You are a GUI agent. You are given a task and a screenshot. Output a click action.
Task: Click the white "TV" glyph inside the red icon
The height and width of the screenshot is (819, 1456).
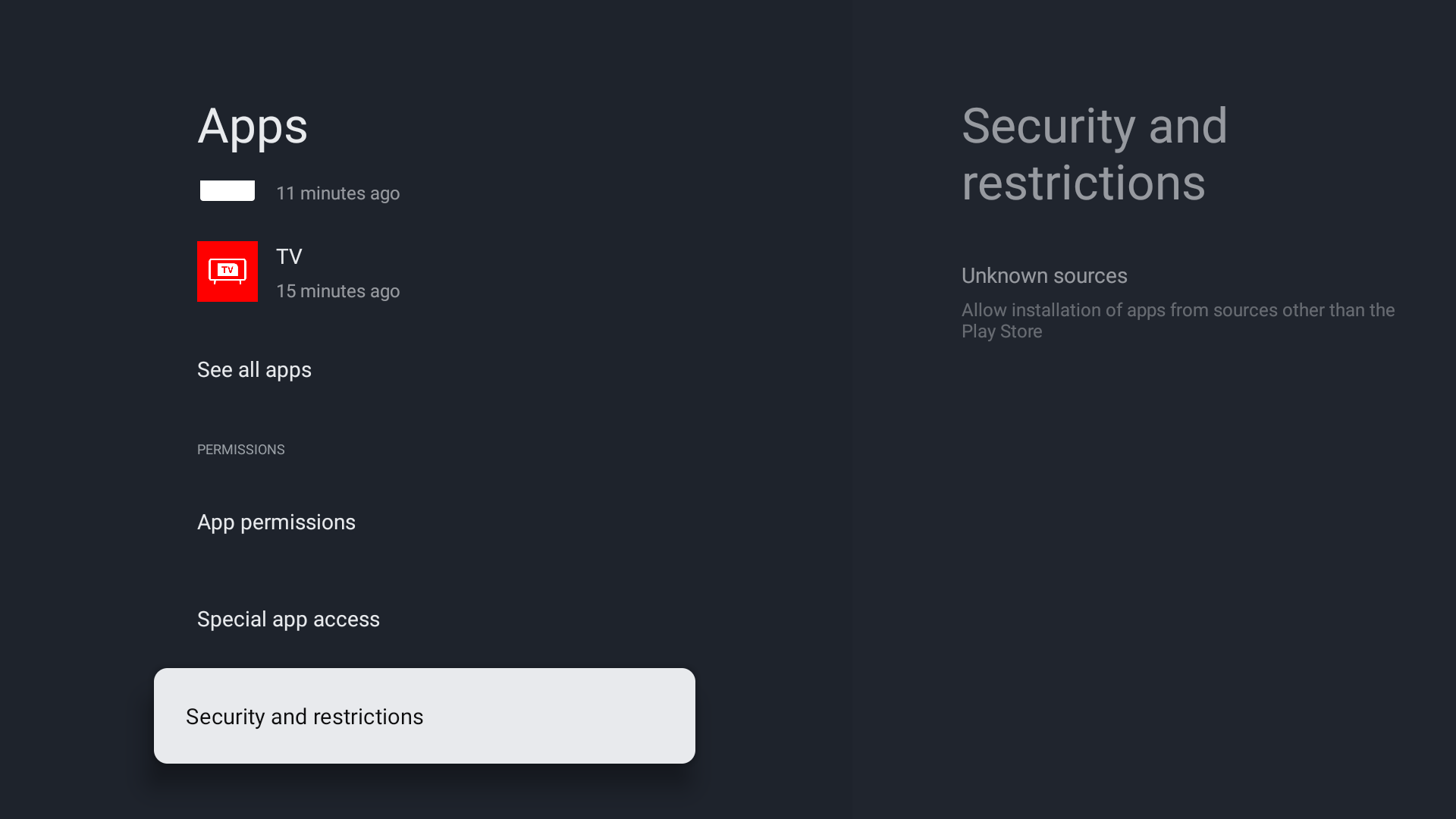pos(227,270)
